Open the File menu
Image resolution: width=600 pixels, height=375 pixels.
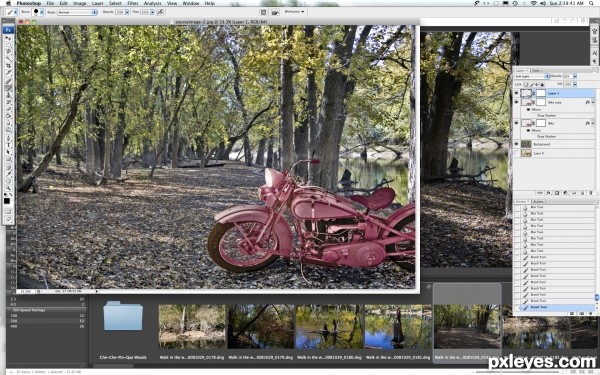tap(50, 3)
